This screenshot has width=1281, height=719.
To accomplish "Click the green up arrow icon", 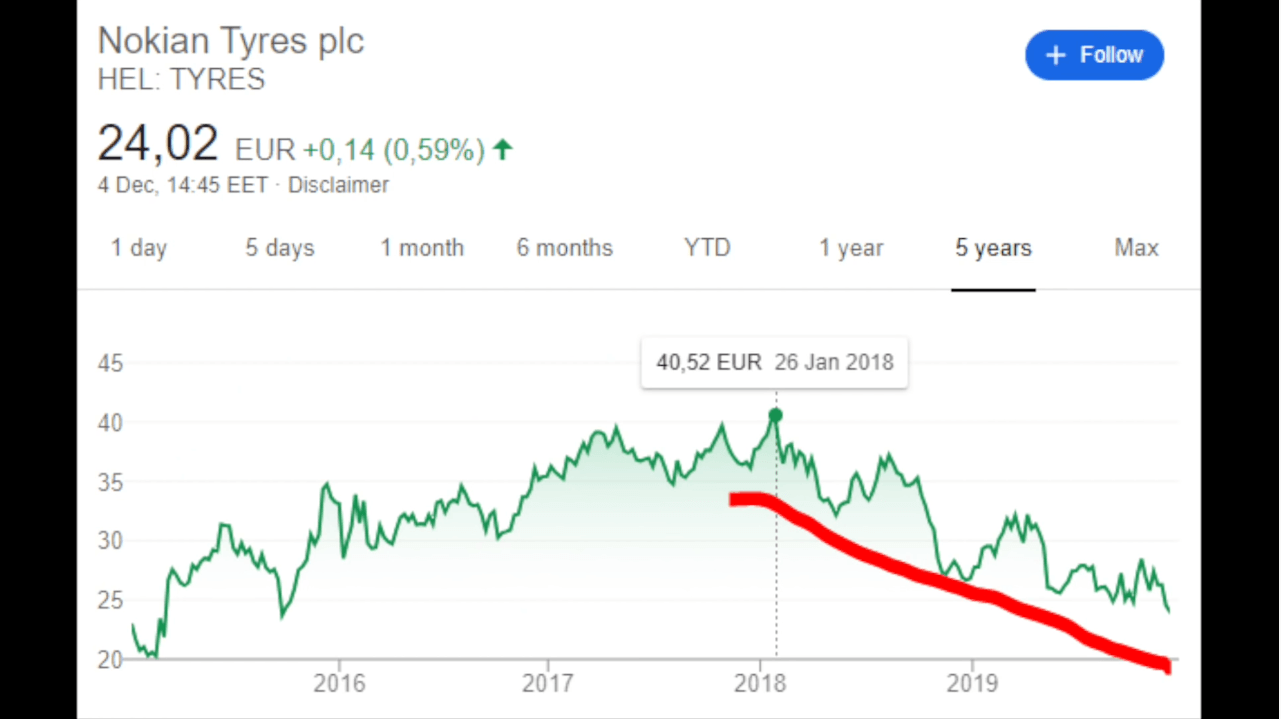I will tap(503, 150).
